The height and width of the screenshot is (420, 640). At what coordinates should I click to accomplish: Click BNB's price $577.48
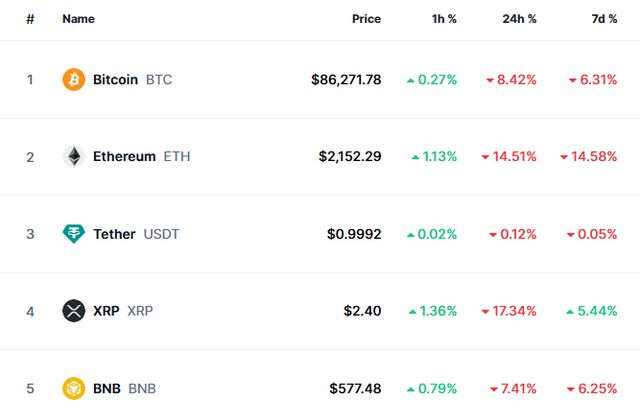click(x=355, y=388)
